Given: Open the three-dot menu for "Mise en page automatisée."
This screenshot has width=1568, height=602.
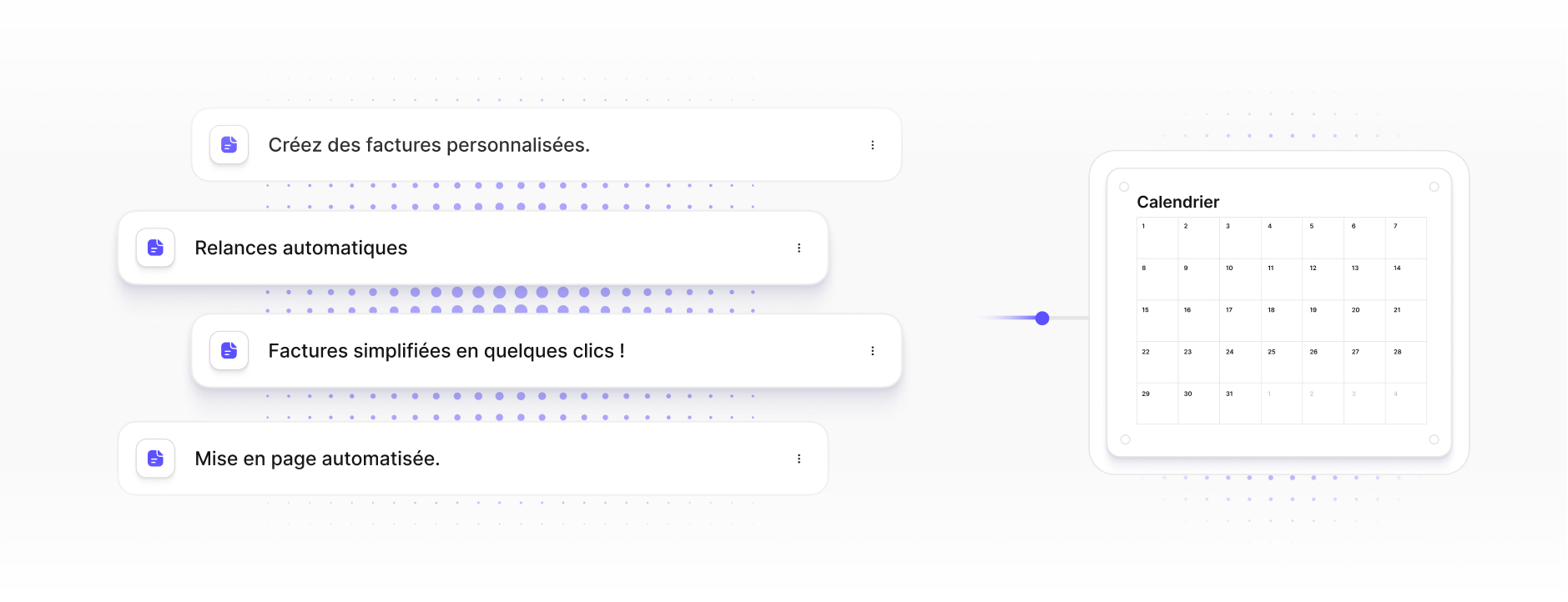Looking at the screenshot, I should [799, 459].
